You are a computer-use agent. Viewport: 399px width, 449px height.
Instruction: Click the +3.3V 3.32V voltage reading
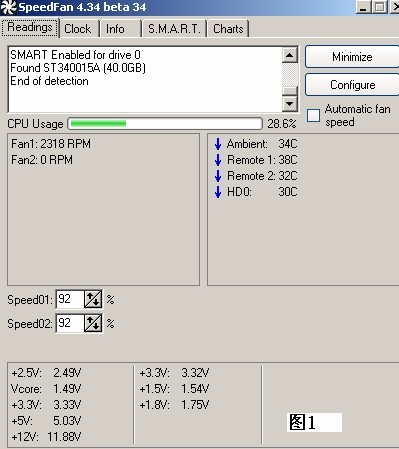pyautogui.click(x=174, y=373)
